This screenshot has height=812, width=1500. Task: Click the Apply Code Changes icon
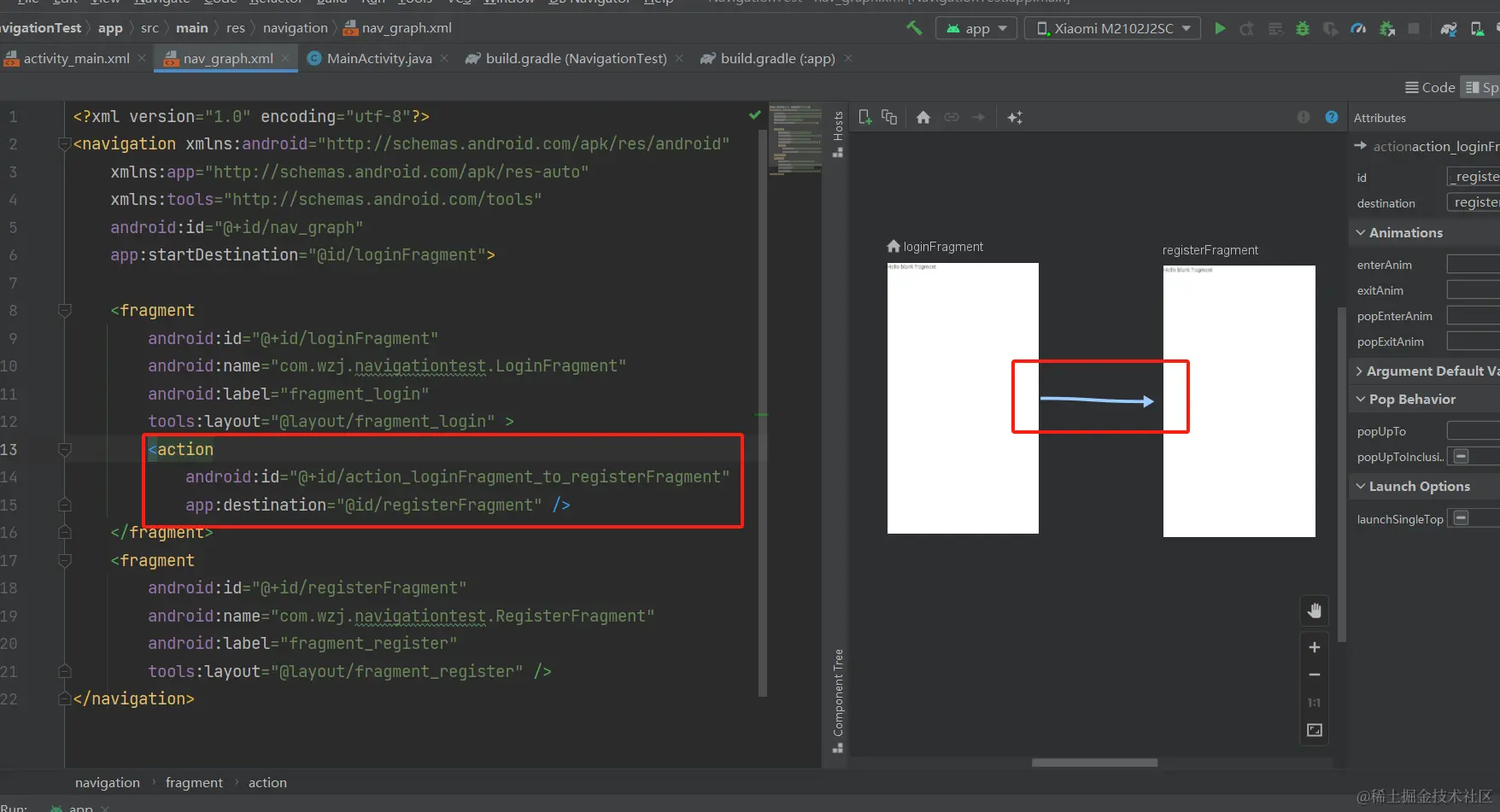coord(1275,28)
